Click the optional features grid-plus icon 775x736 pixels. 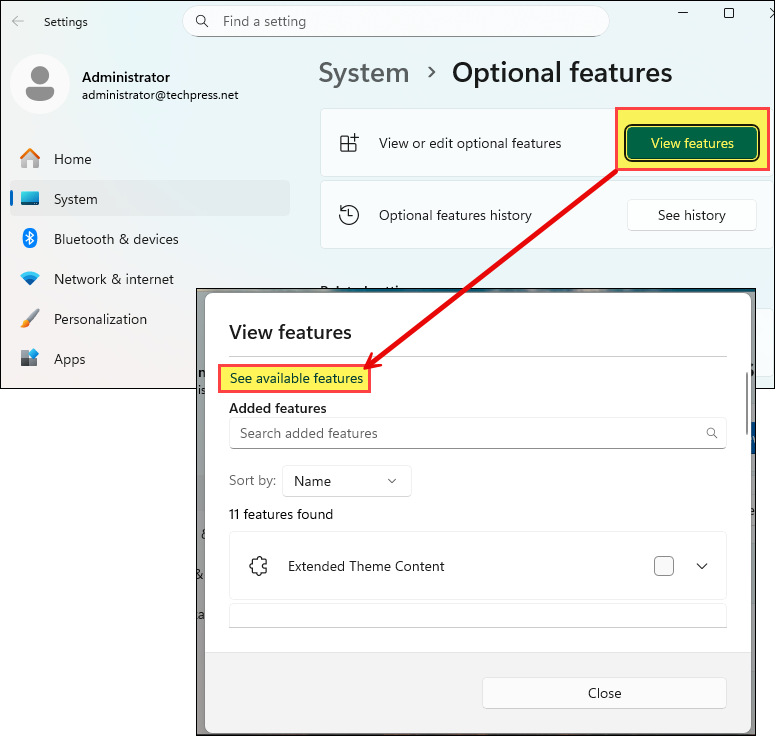(349, 143)
